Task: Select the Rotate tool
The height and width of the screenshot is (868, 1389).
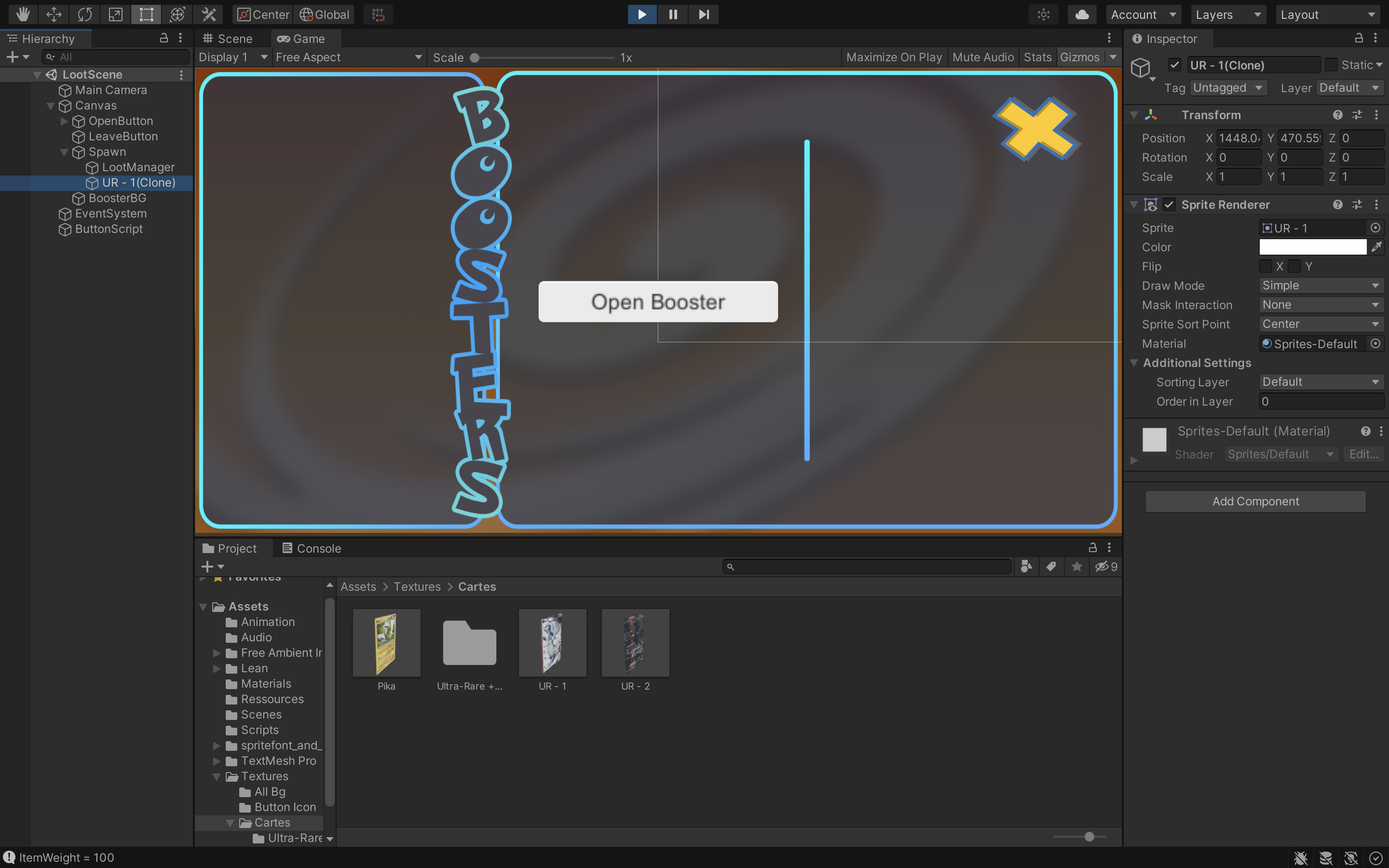Action: click(84, 14)
